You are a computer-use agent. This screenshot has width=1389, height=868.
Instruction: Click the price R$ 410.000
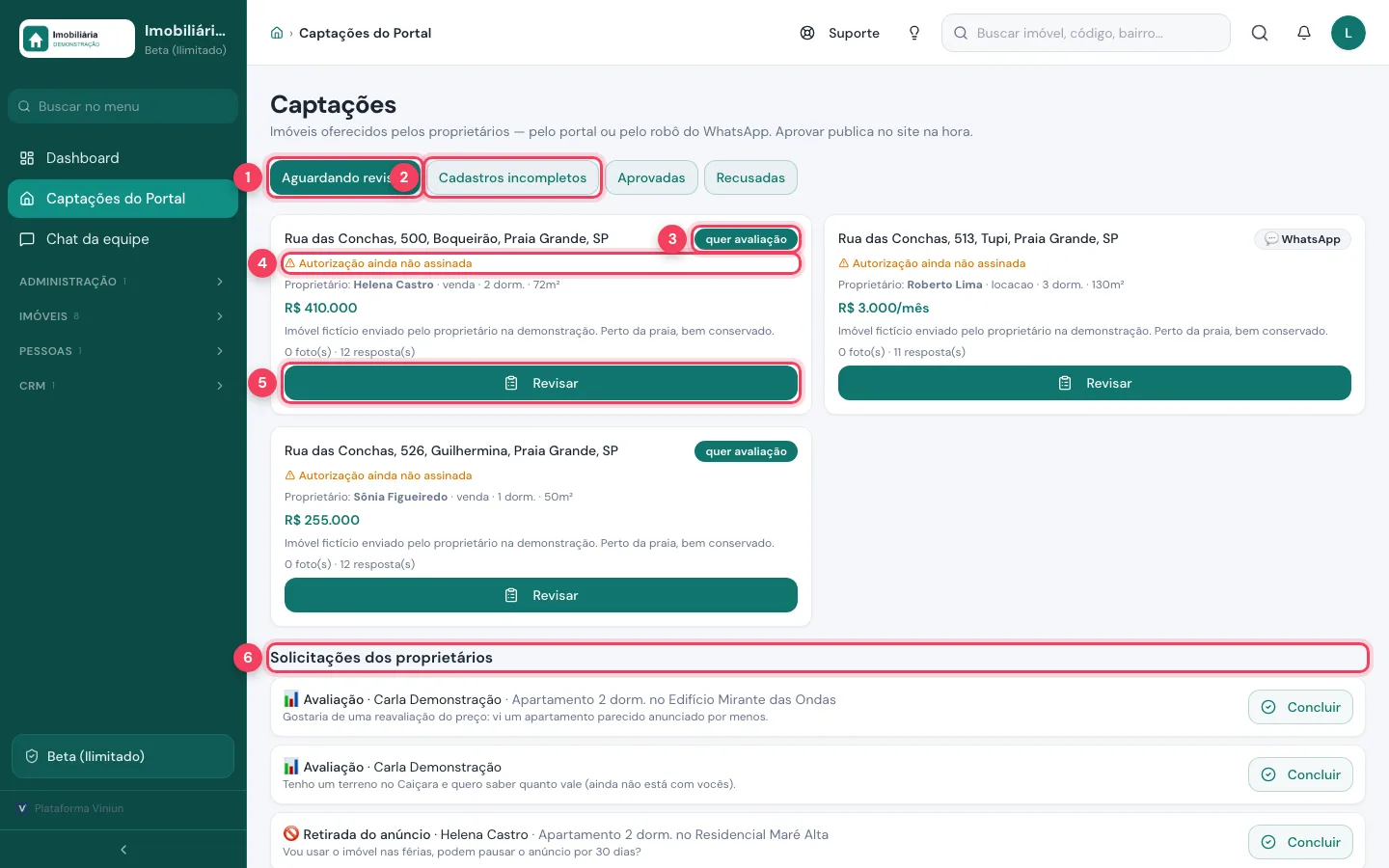[x=320, y=308]
